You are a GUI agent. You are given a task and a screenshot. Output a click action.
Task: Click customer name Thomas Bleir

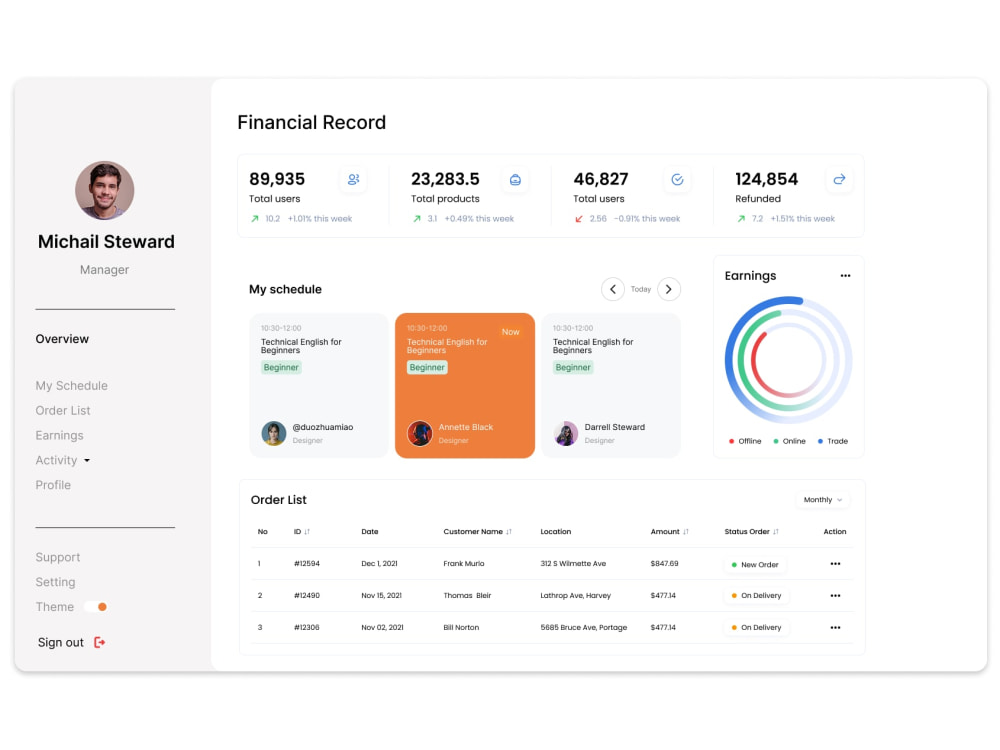tap(467, 596)
